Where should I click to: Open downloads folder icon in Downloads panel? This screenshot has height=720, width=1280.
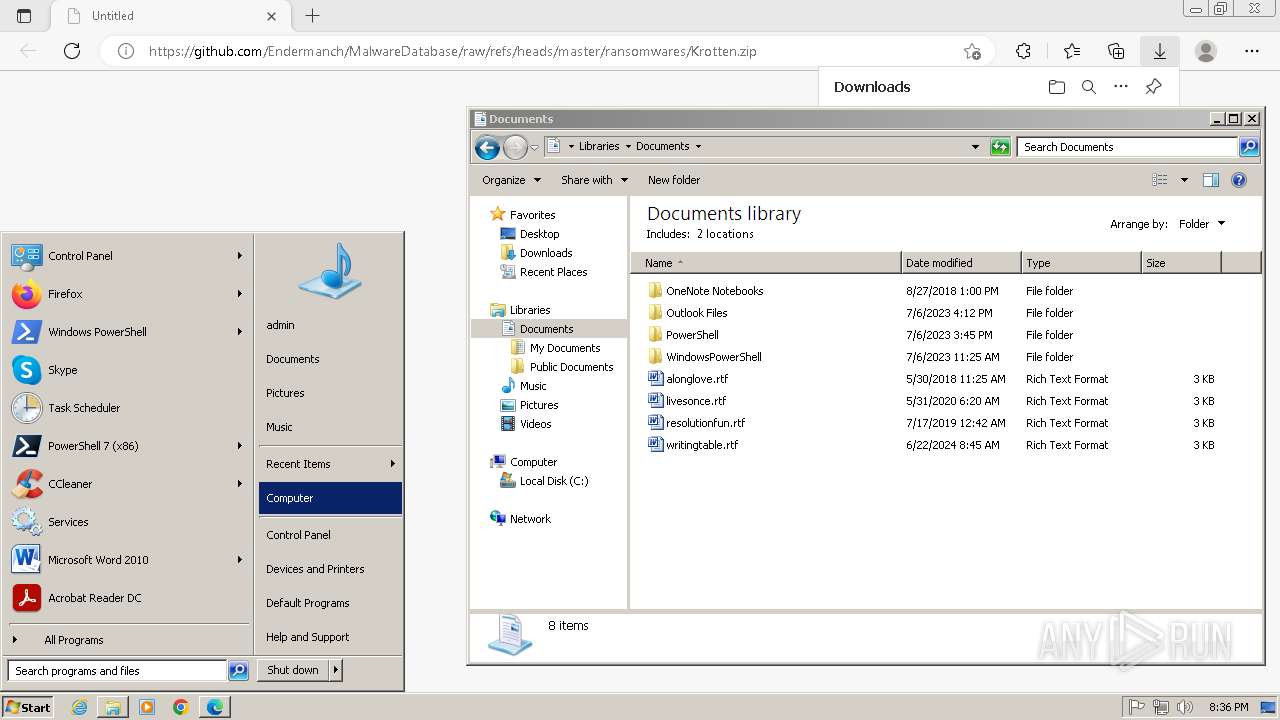[x=1057, y=87]
